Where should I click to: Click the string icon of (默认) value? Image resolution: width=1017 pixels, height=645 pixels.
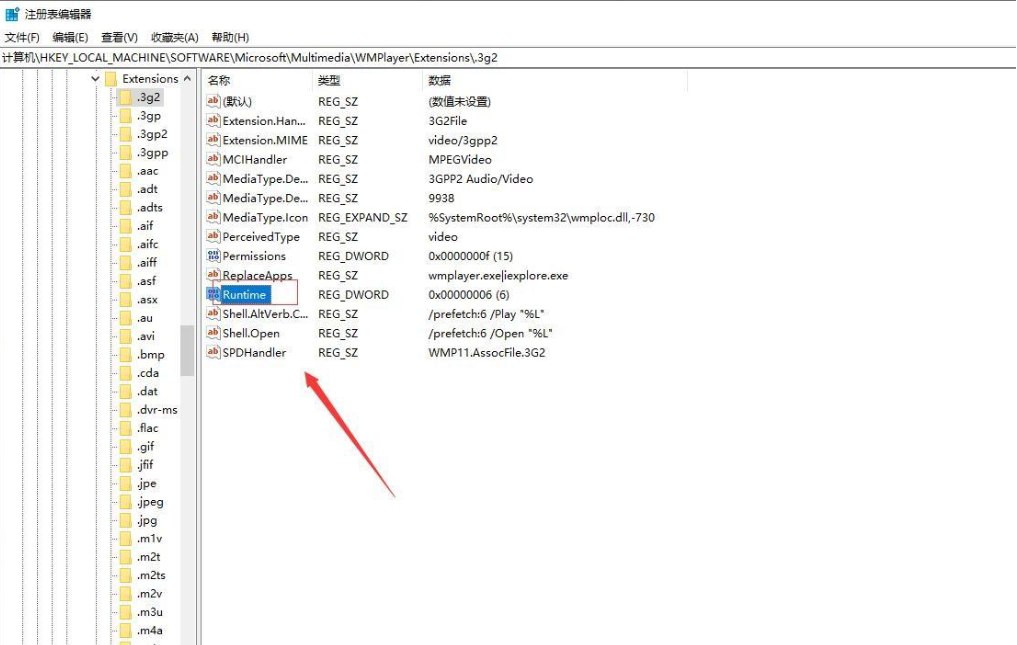click(x=213, y=101)
